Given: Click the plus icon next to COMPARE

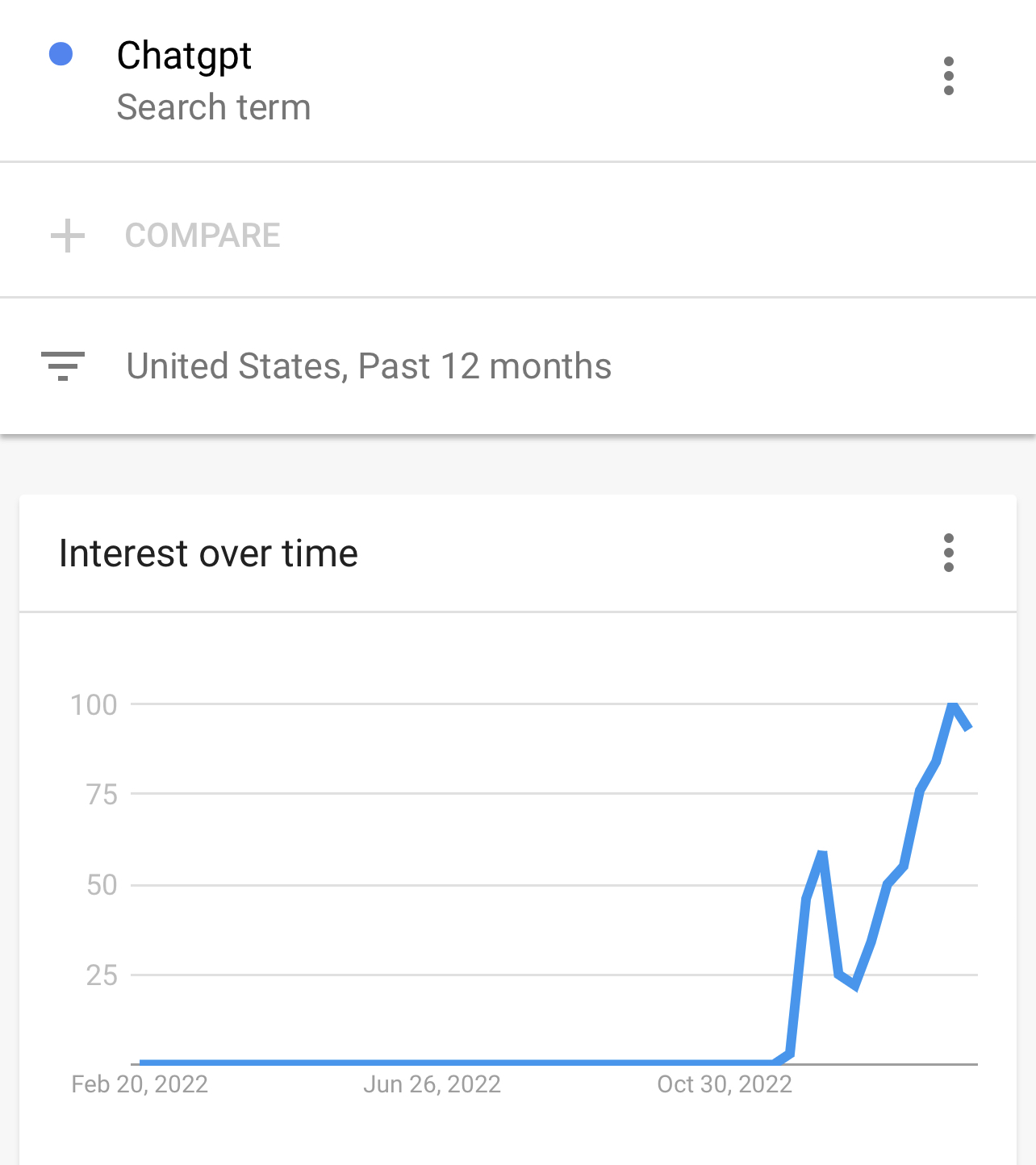Looking at the screenshot, I should tap(68, 236).
